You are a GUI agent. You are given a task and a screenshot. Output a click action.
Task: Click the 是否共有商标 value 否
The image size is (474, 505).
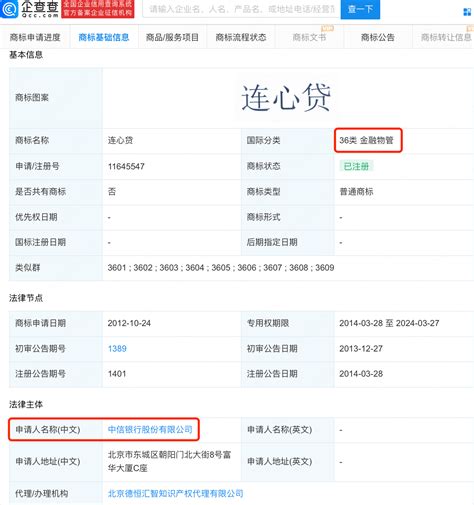(112, 192)
